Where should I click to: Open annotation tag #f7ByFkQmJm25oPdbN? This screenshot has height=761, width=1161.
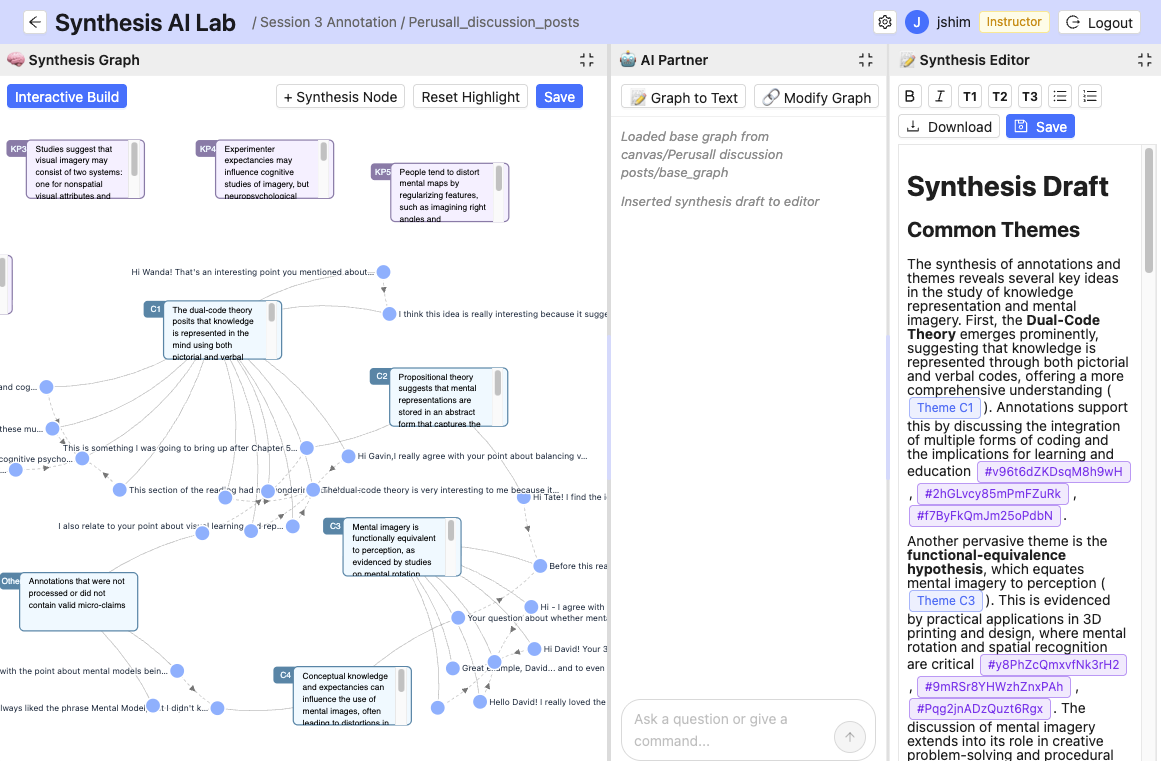point(984,516)
